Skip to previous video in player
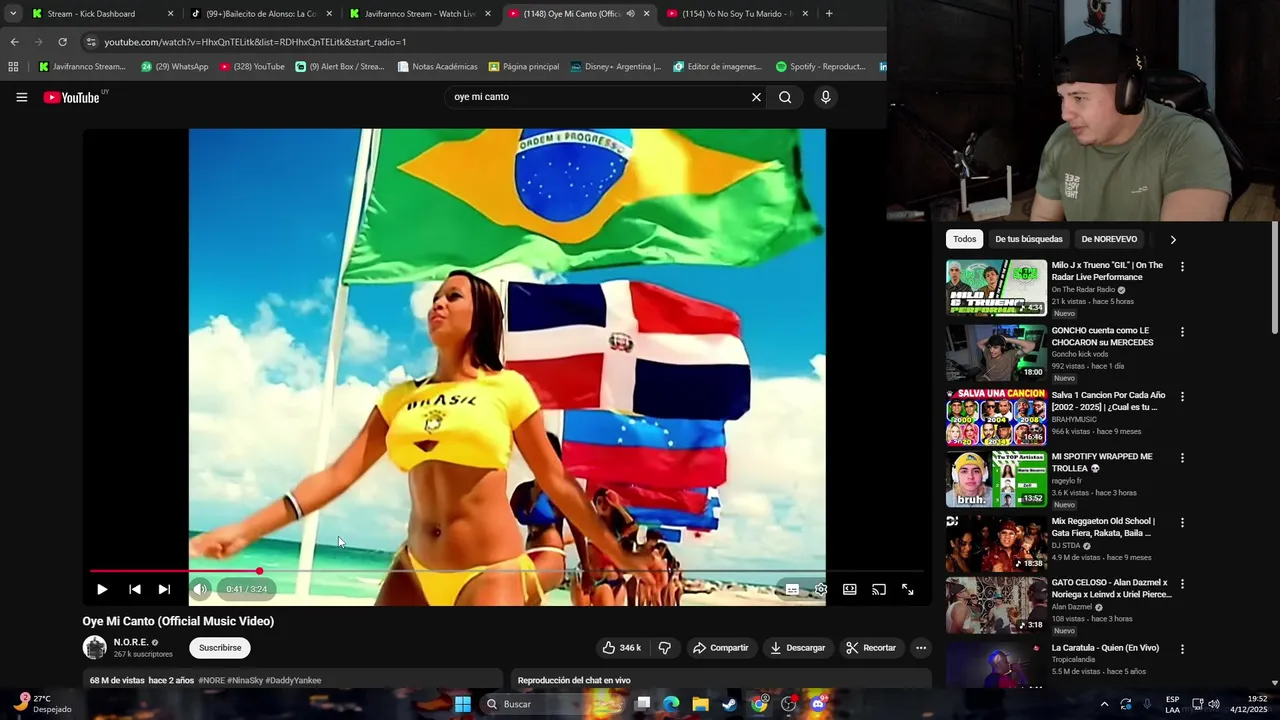 (135, 590)
